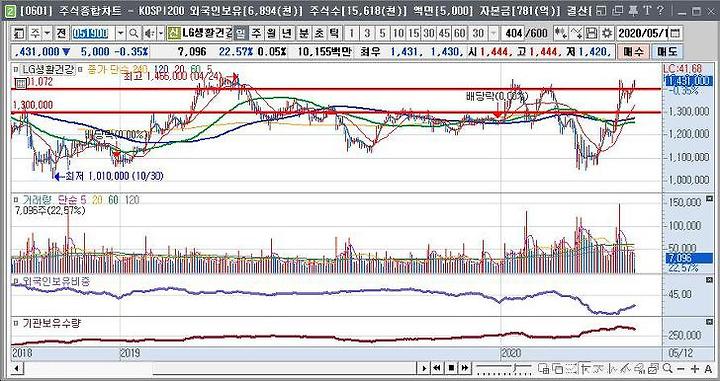Click the green 신 badge before LG생활건강
The height and width of the screenshot is (381, 720).
[x=174, y=33]
